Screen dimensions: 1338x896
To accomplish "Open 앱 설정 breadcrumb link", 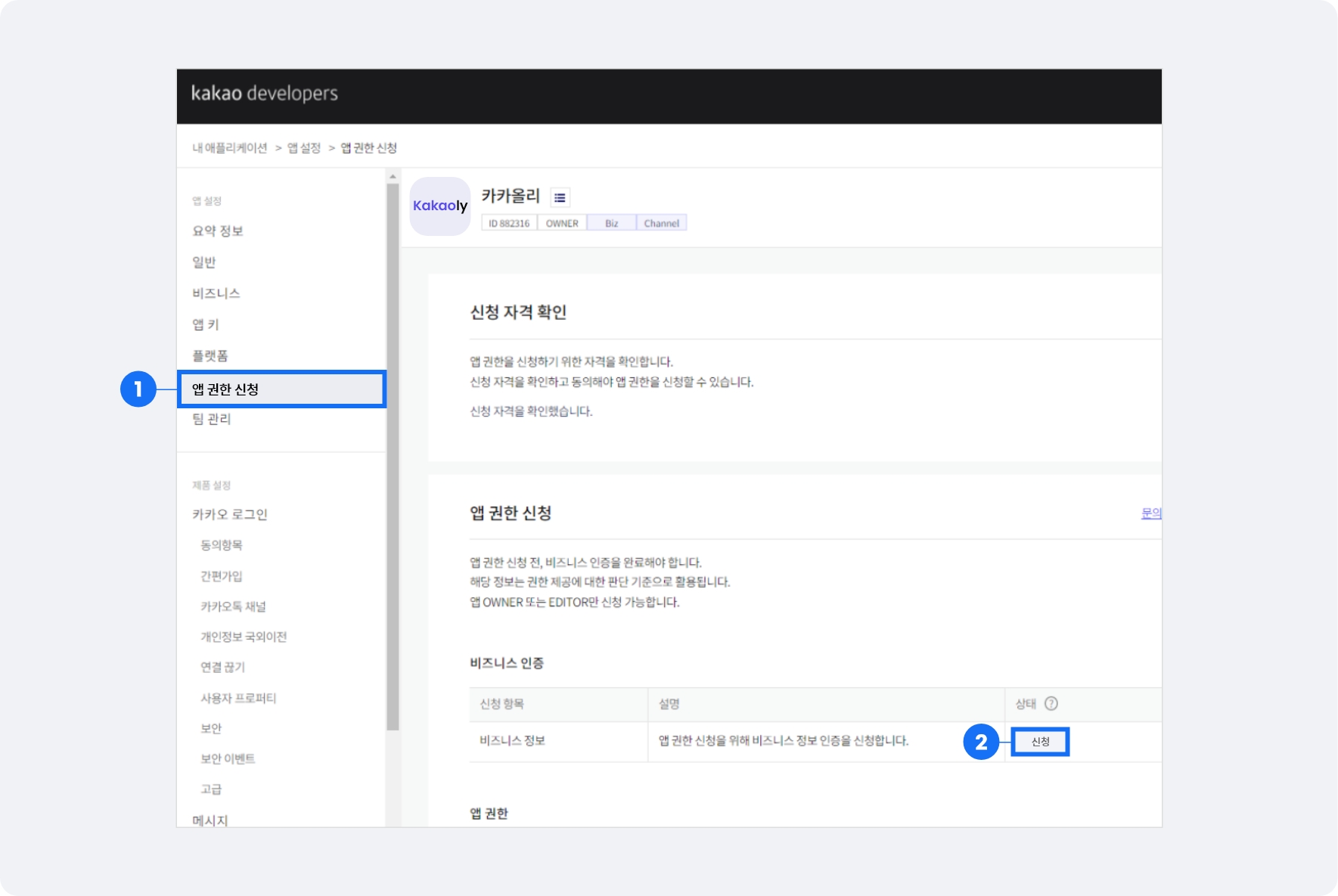I will click(x=304, y=148).
